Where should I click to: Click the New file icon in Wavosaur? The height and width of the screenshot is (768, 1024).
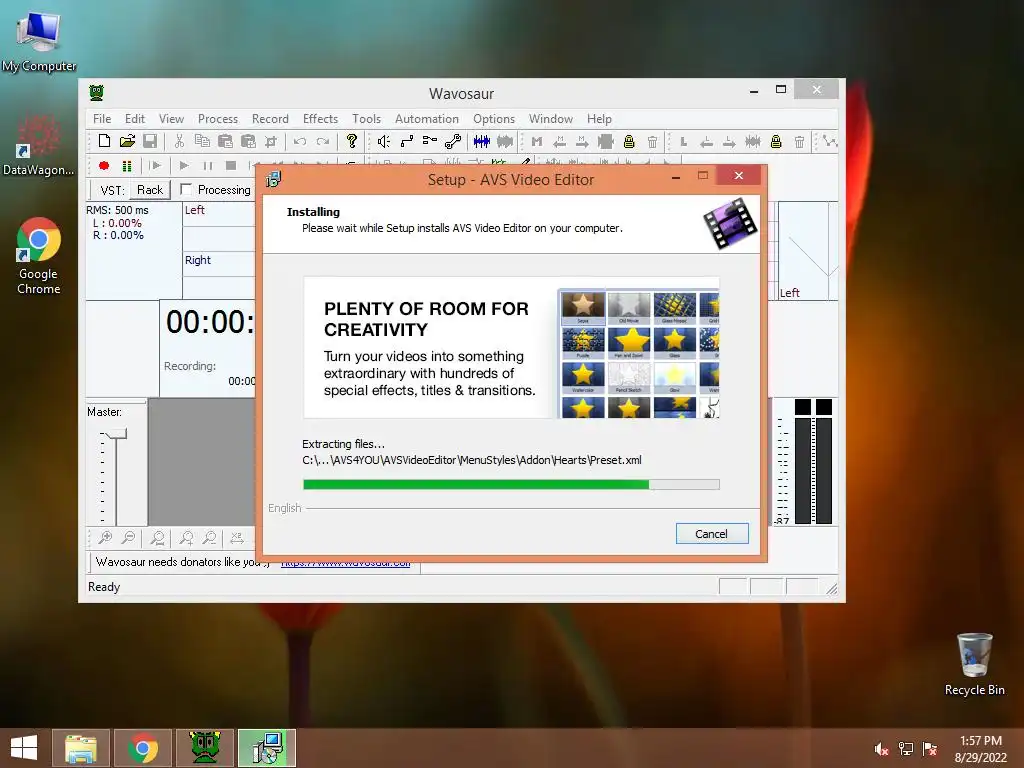coord(104,141)
